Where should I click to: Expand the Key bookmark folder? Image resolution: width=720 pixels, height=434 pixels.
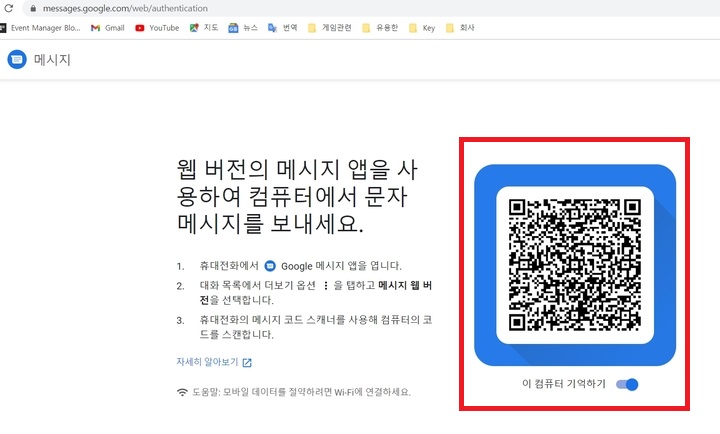[x=422, y=28]
